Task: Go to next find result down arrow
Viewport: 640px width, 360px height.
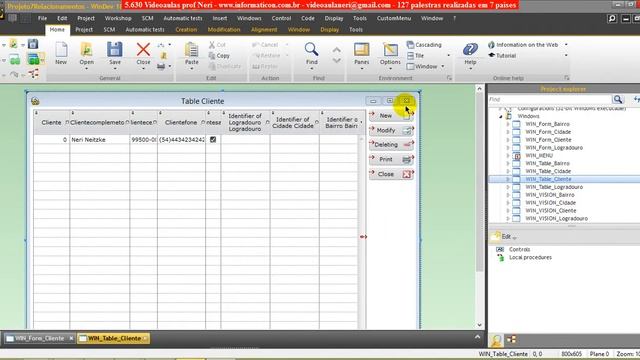Action: 336,61
